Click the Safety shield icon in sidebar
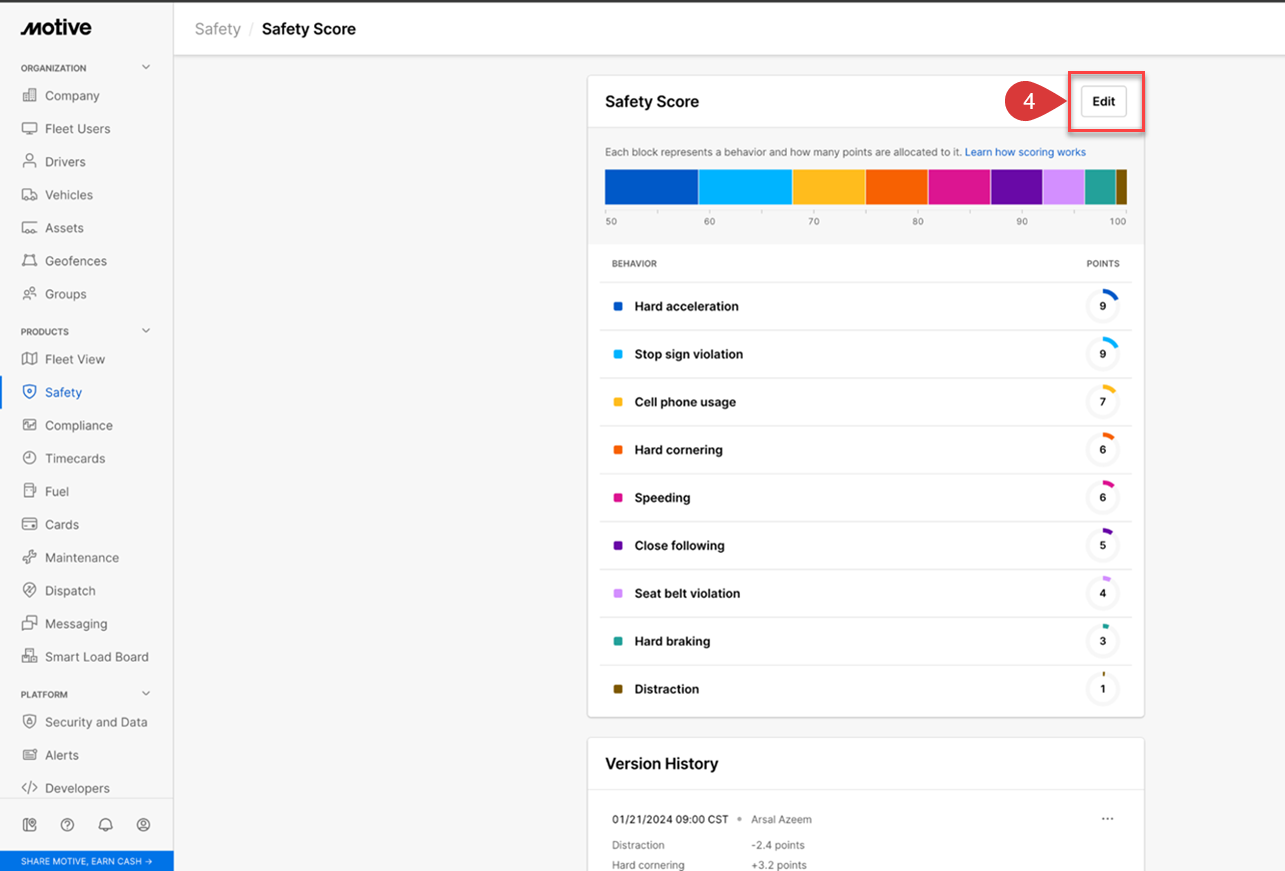 (x=29, y=392)
